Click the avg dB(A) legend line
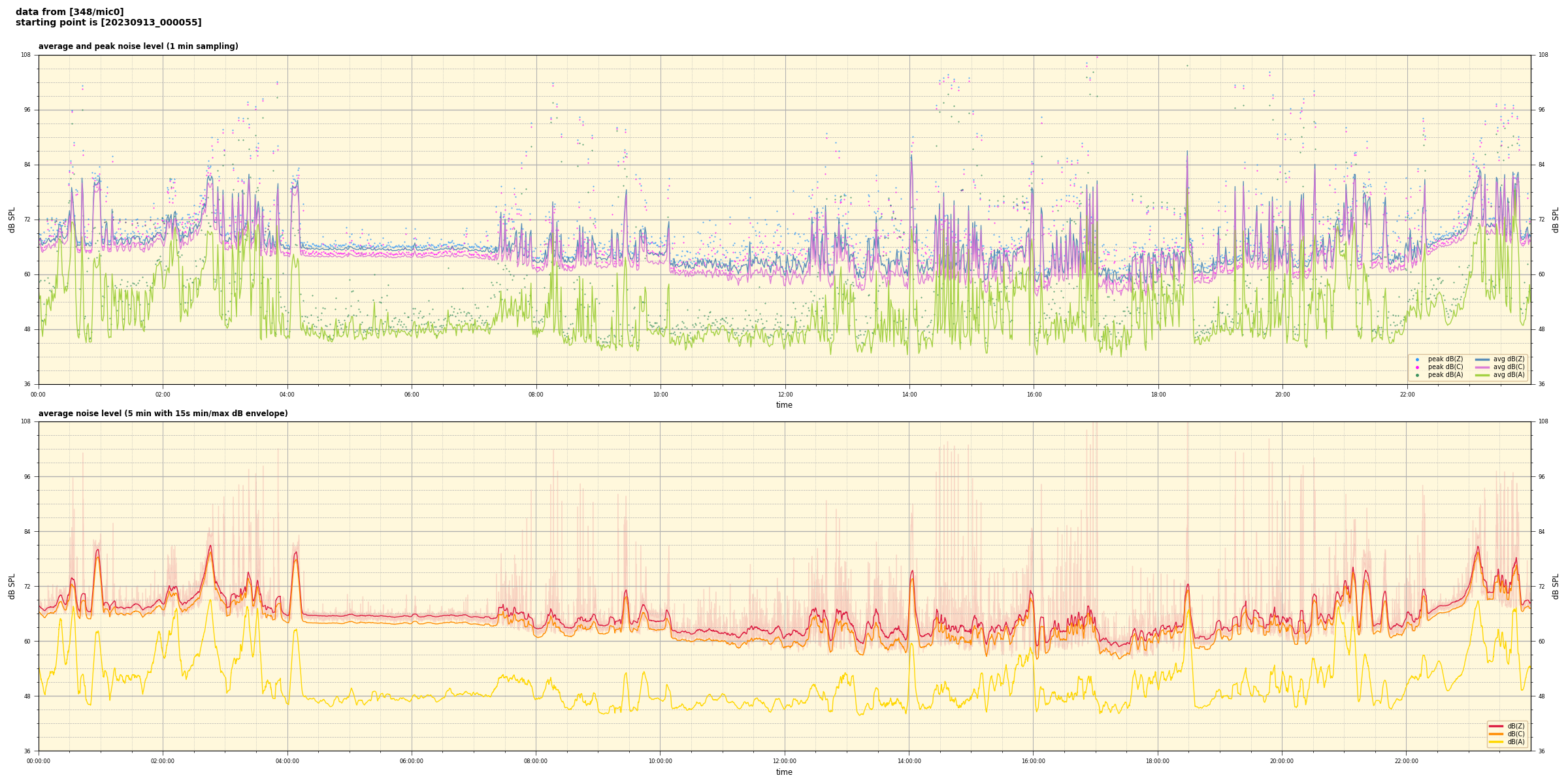The height and width of the screenshot is (784, 1568). [x=1482, y=375]
